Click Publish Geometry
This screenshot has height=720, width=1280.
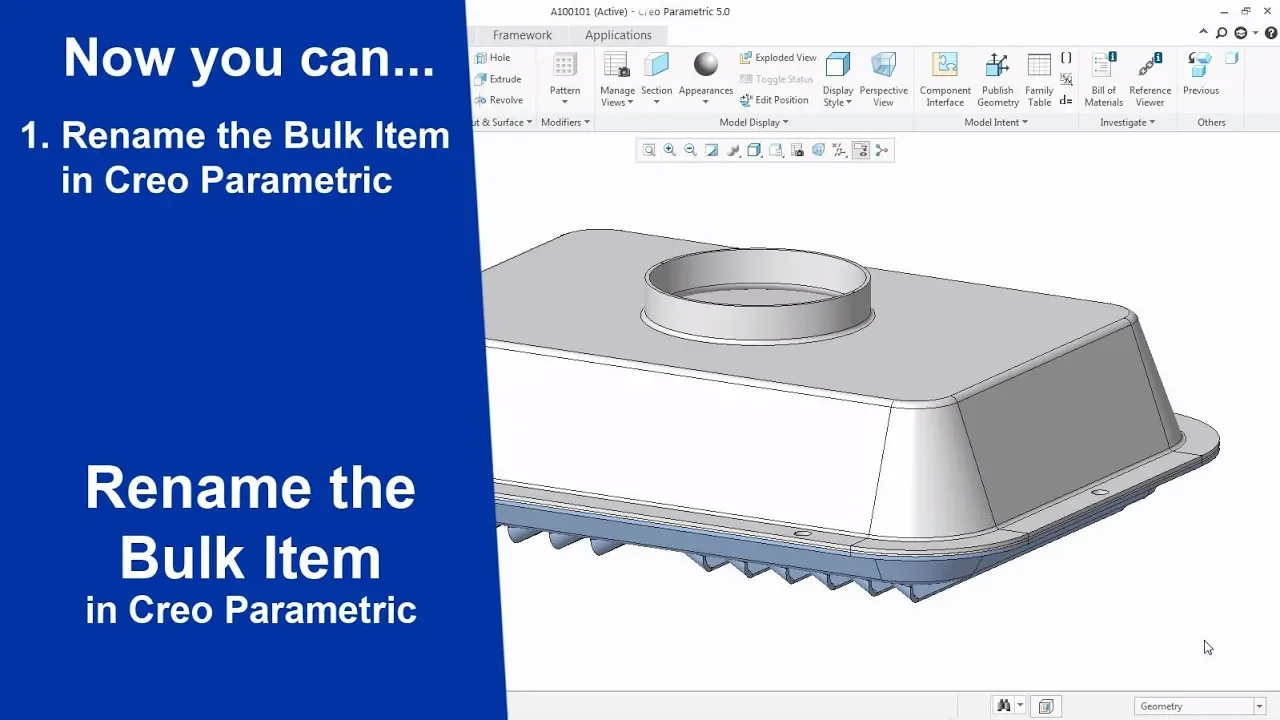pyautogui.click(x=998, y=78)
